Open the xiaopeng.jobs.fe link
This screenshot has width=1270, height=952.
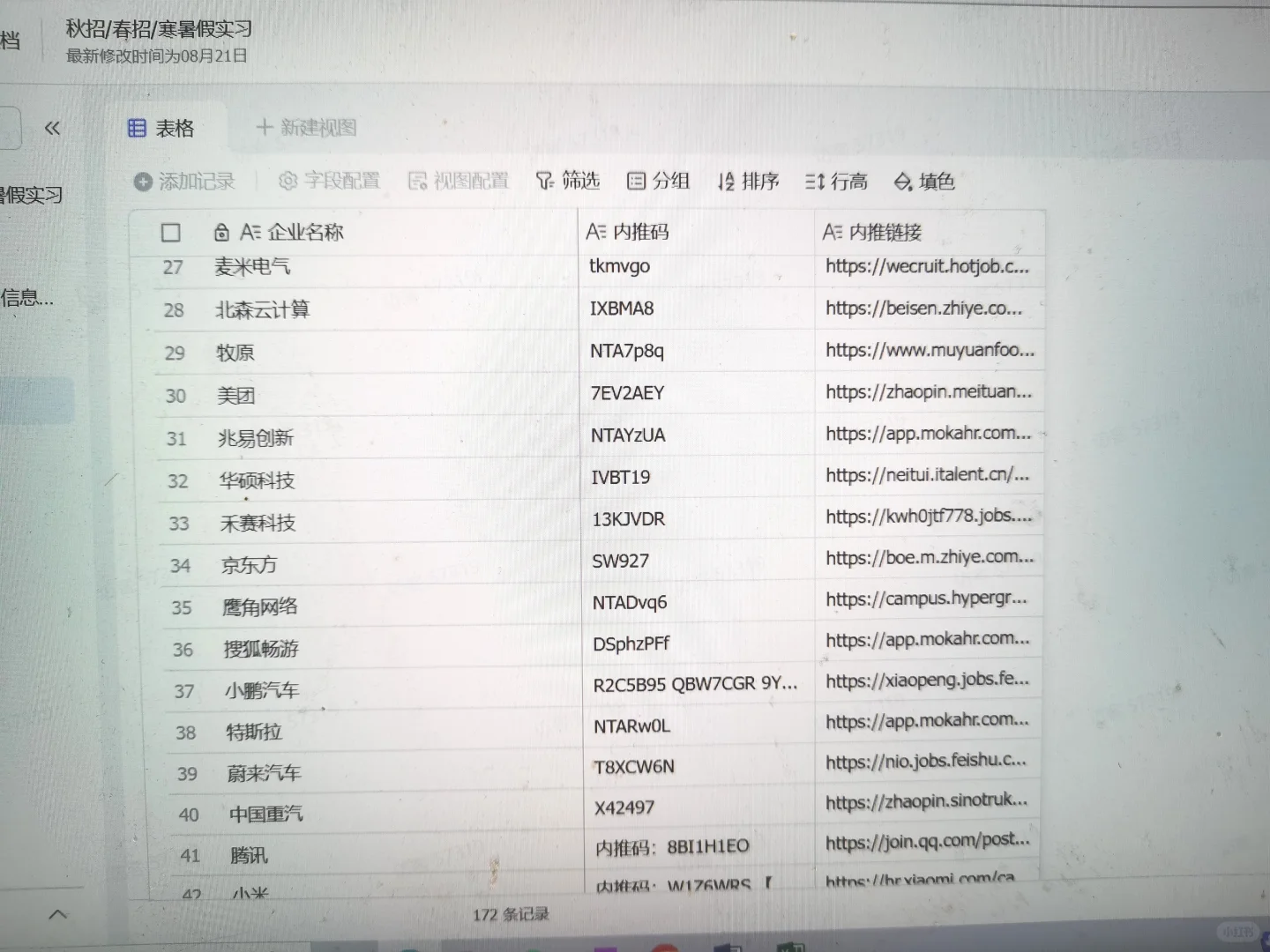click(x=927, y=680)
